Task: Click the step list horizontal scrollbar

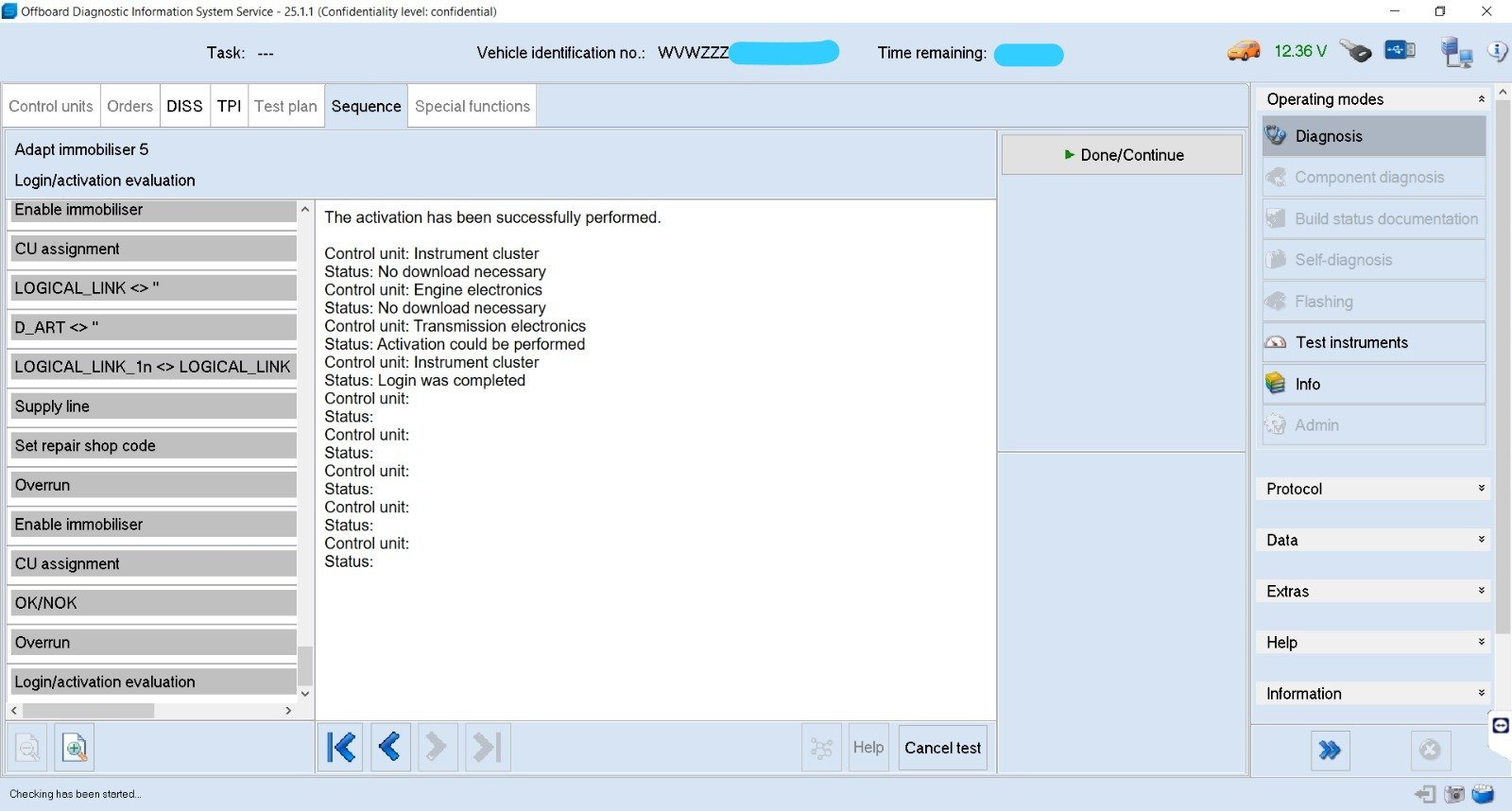Action: tap(89, 711)
